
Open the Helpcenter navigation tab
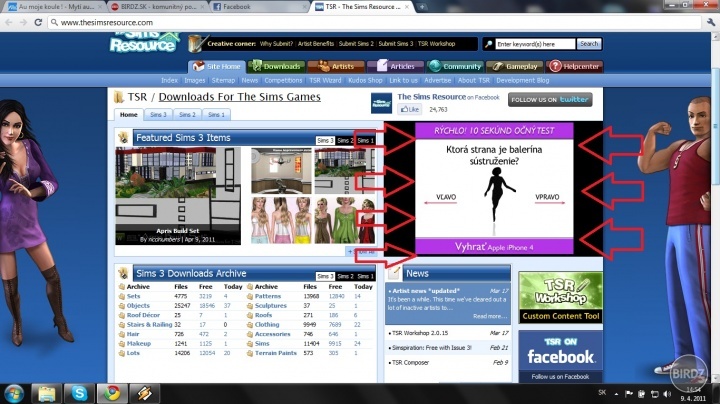tap(574, 67)
